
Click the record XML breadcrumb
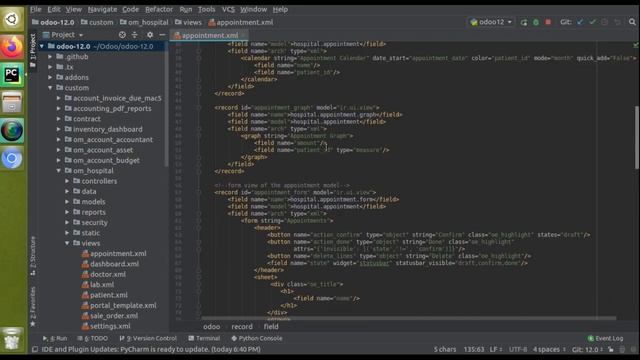coord(242,327)
